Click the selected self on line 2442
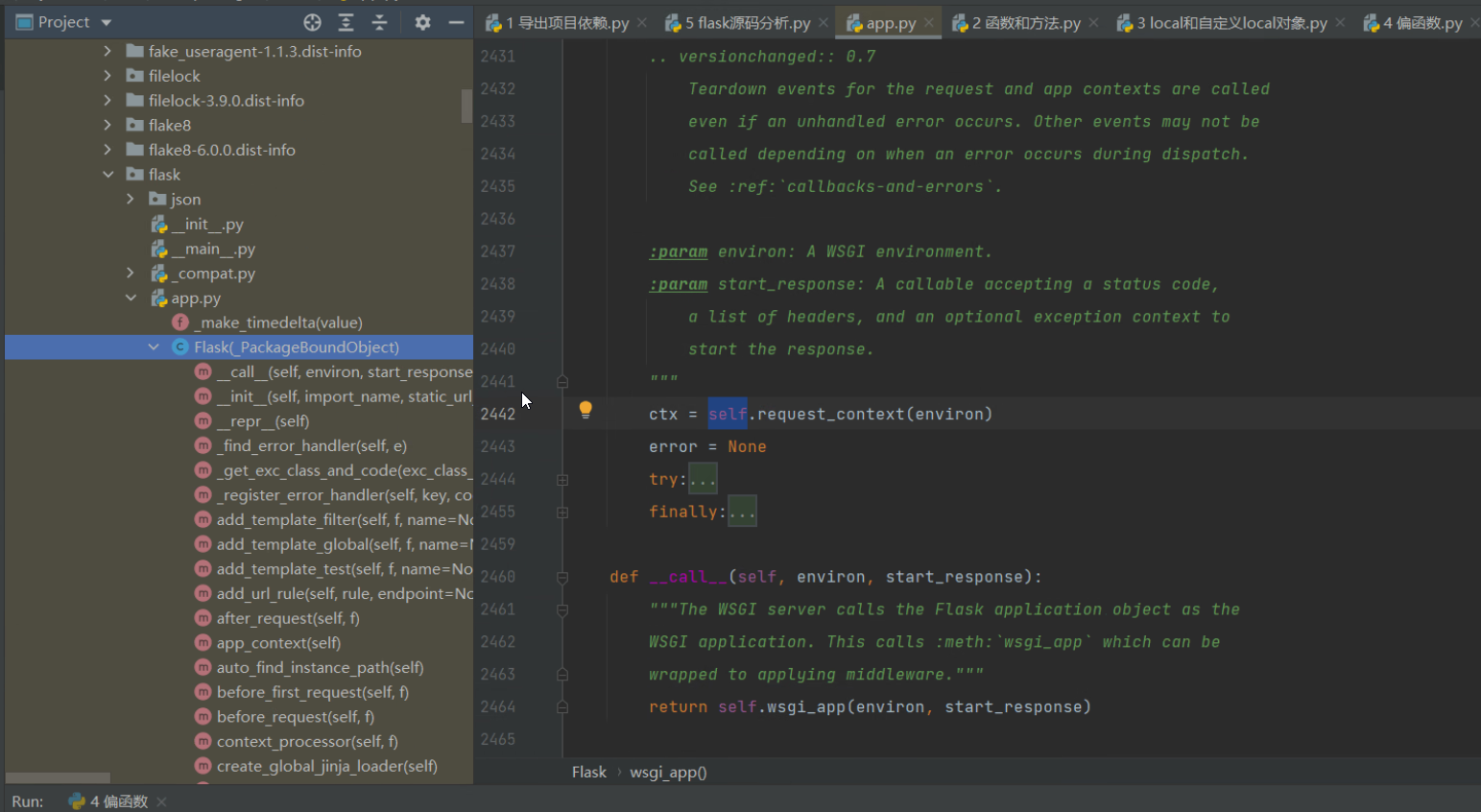This screenshot has width=1481, height=812. tap(728, 414)
